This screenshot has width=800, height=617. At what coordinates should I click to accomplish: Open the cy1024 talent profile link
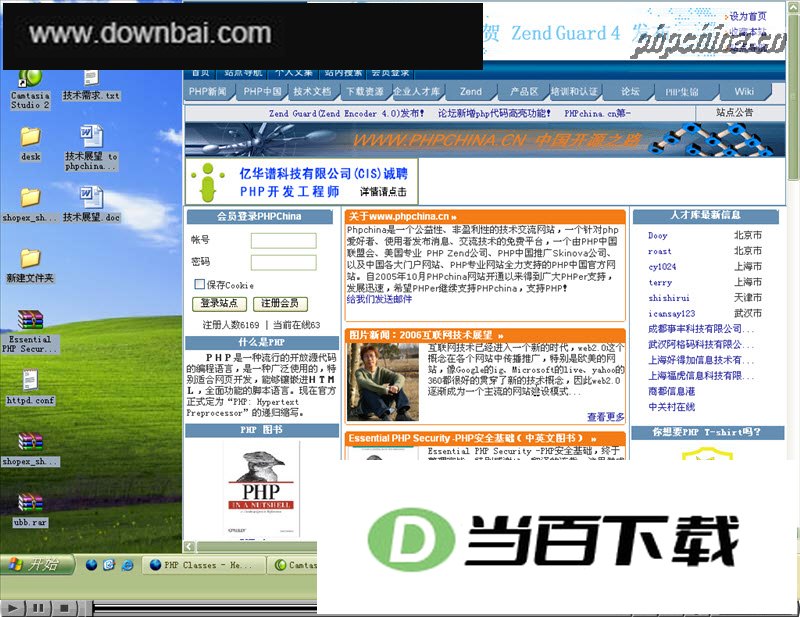pos(662,267)
